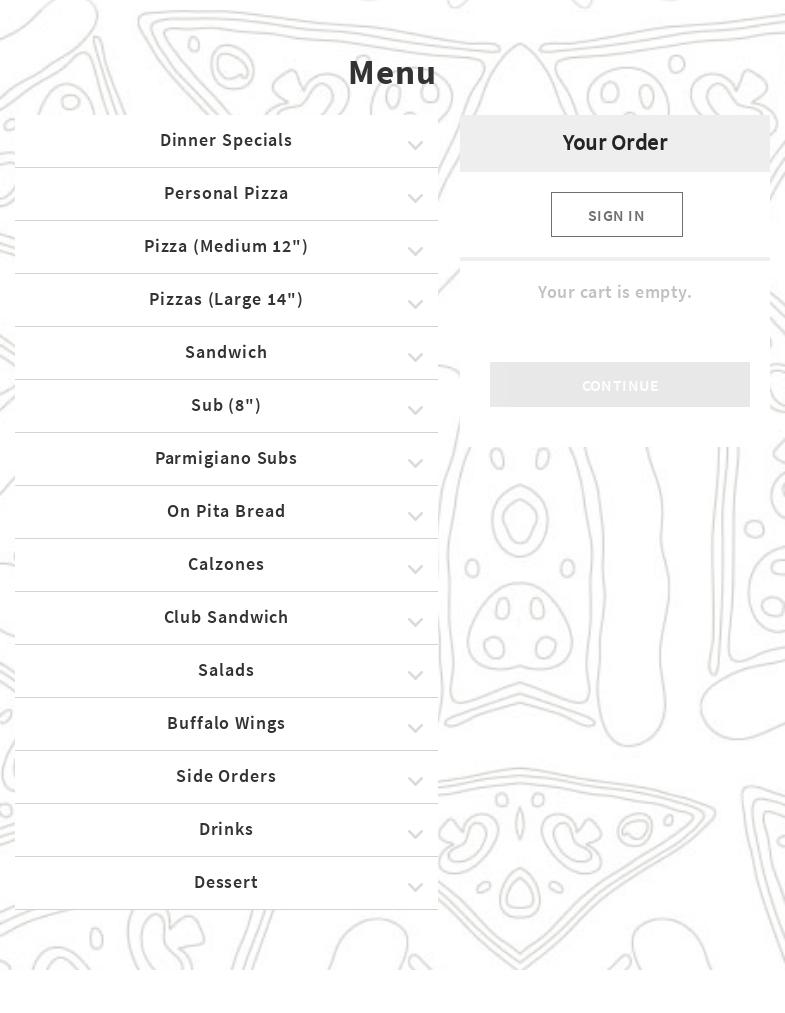This screenshot has width=785, height=1013.
Task: Click the Personal Pizza chevron icon
Action: click(415, 199)
